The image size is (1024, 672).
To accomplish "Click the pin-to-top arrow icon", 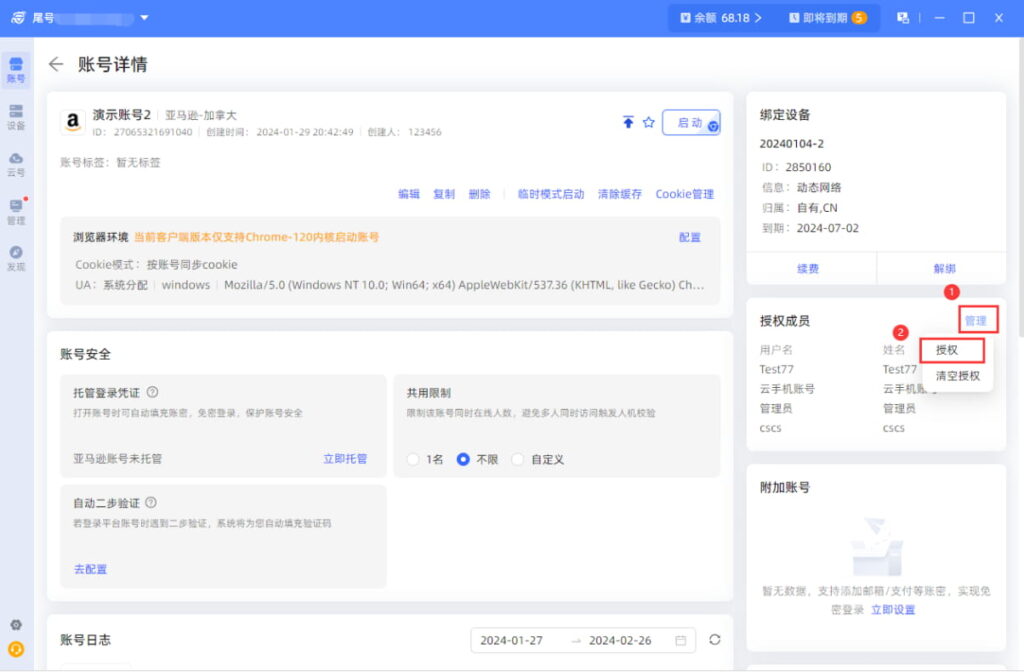I will (628, 123).
